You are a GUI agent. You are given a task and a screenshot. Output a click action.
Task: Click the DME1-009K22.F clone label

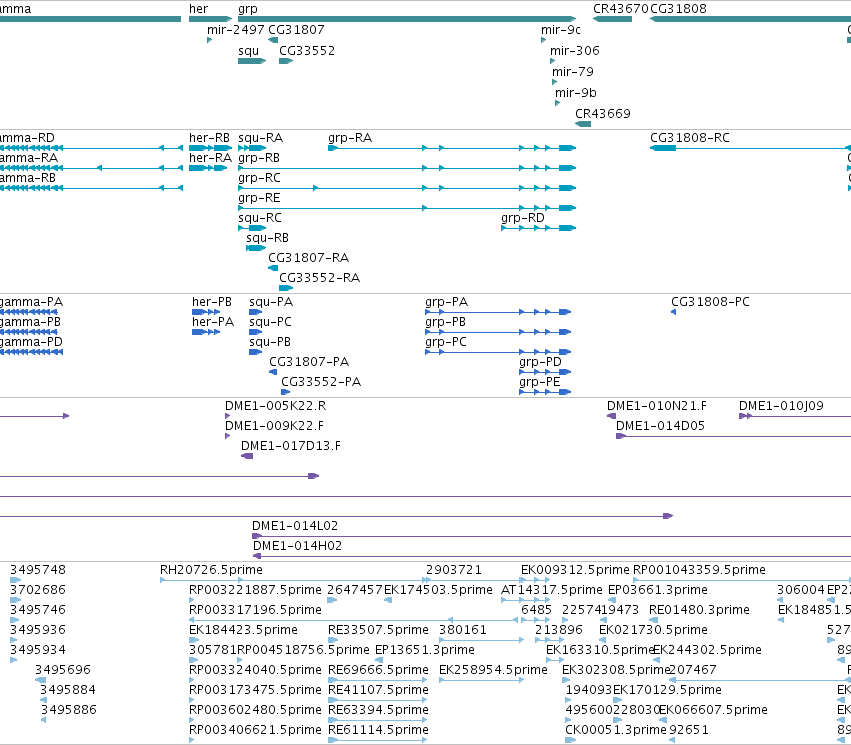point(274,426)
